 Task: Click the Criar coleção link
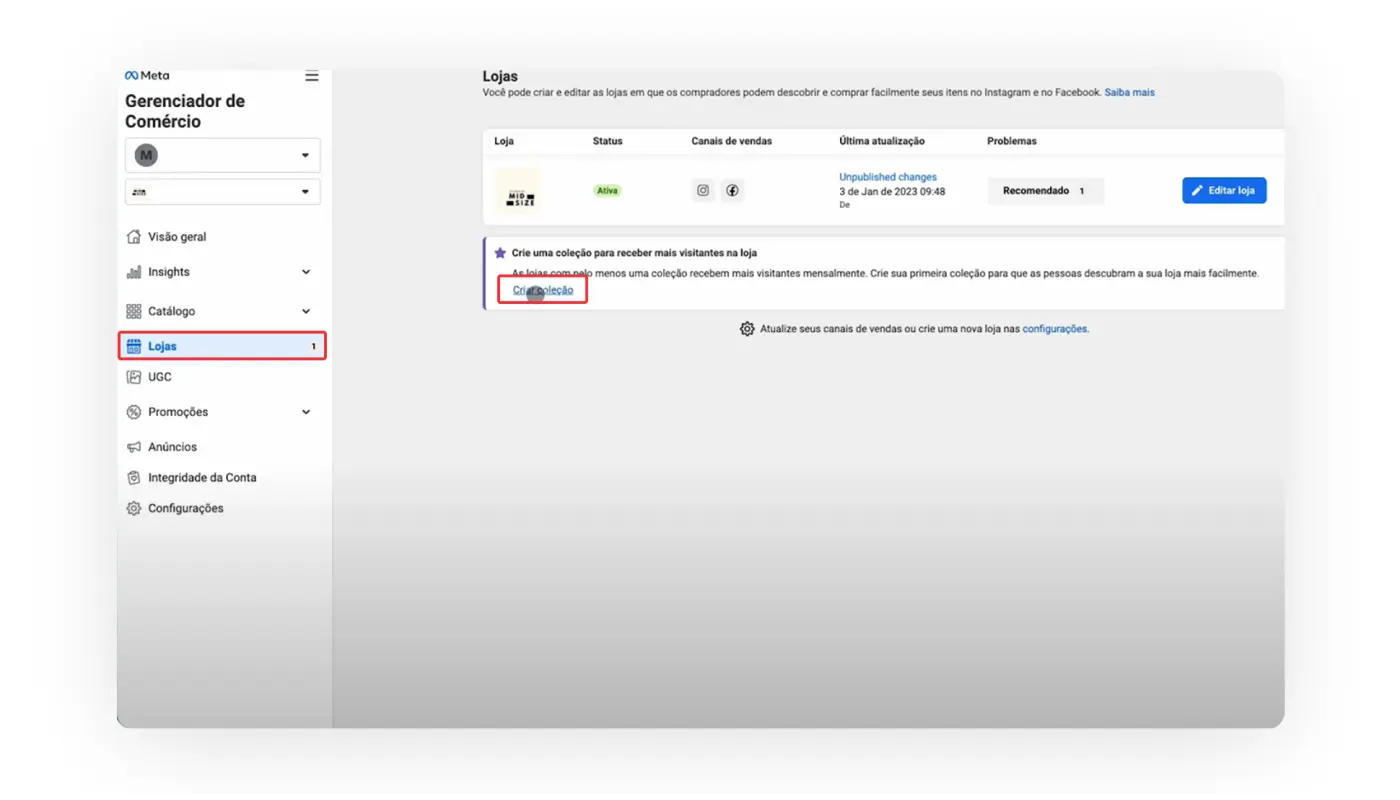click(x=543, y=290)
